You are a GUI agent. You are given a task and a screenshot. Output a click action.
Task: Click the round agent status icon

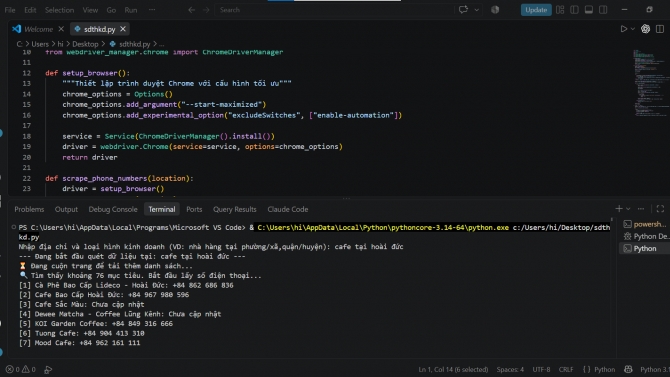click(x=495, y=9)
